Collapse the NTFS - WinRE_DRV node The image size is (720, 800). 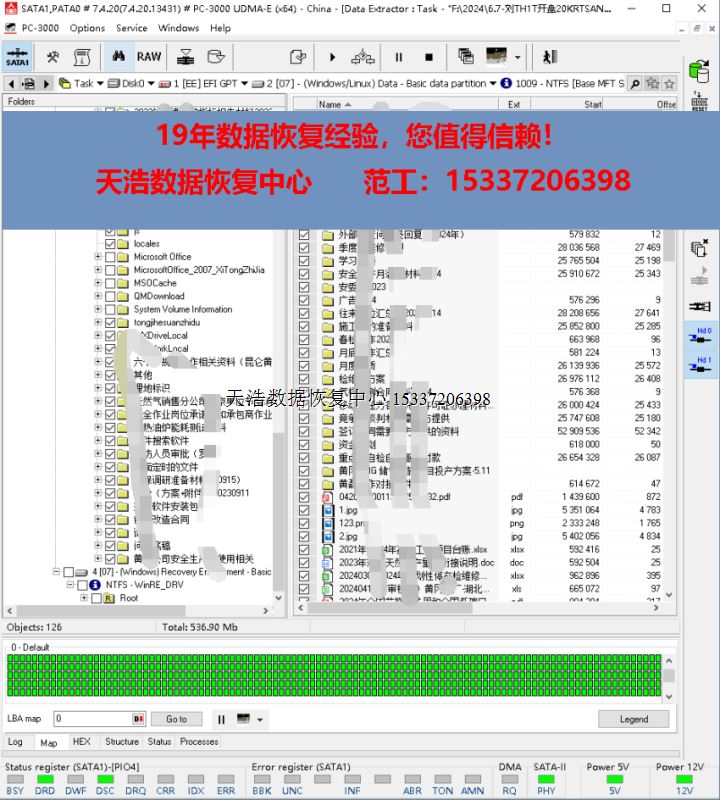[71, 585]
